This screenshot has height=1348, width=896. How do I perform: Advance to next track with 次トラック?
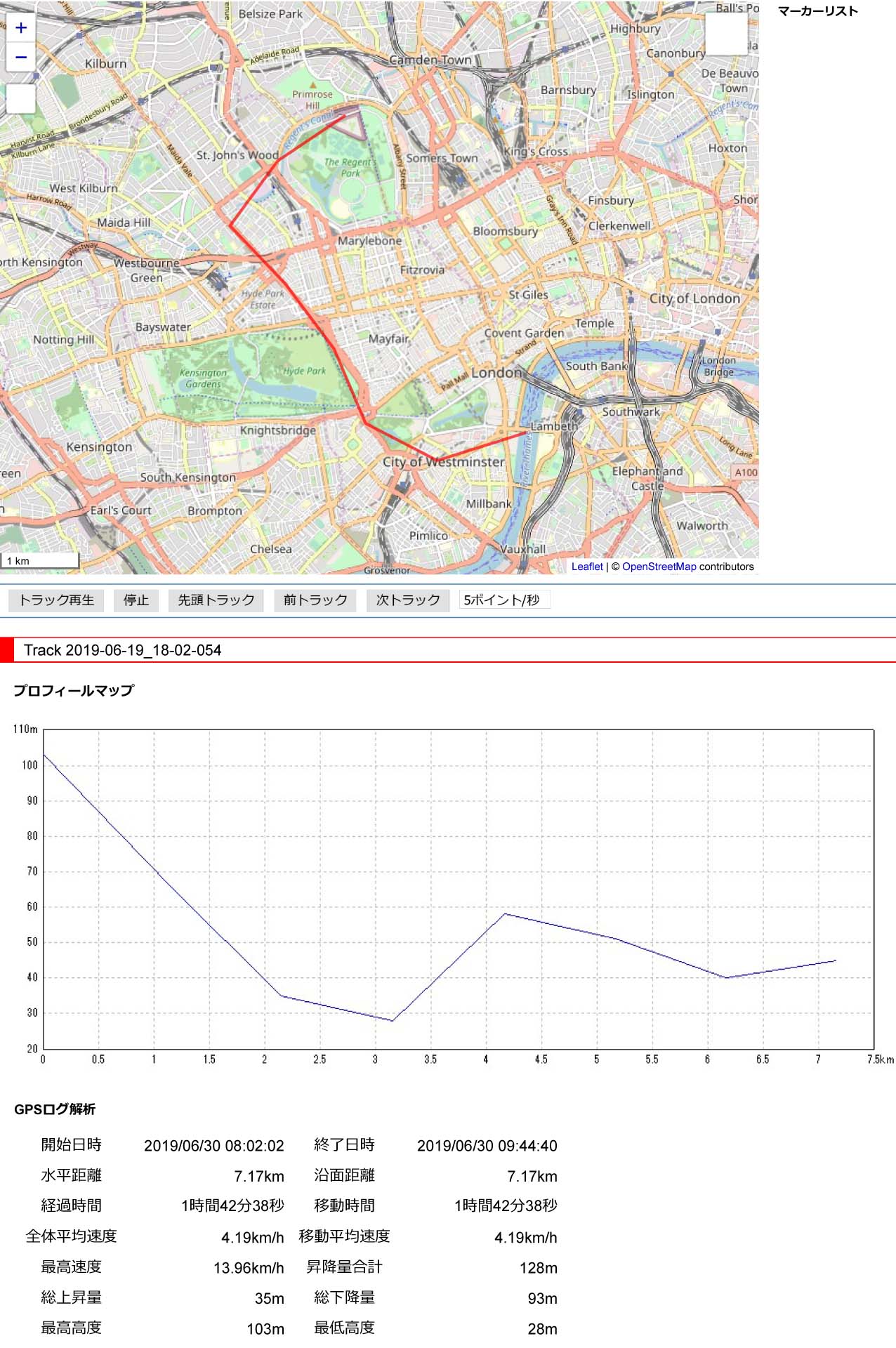tap(407, 600)
